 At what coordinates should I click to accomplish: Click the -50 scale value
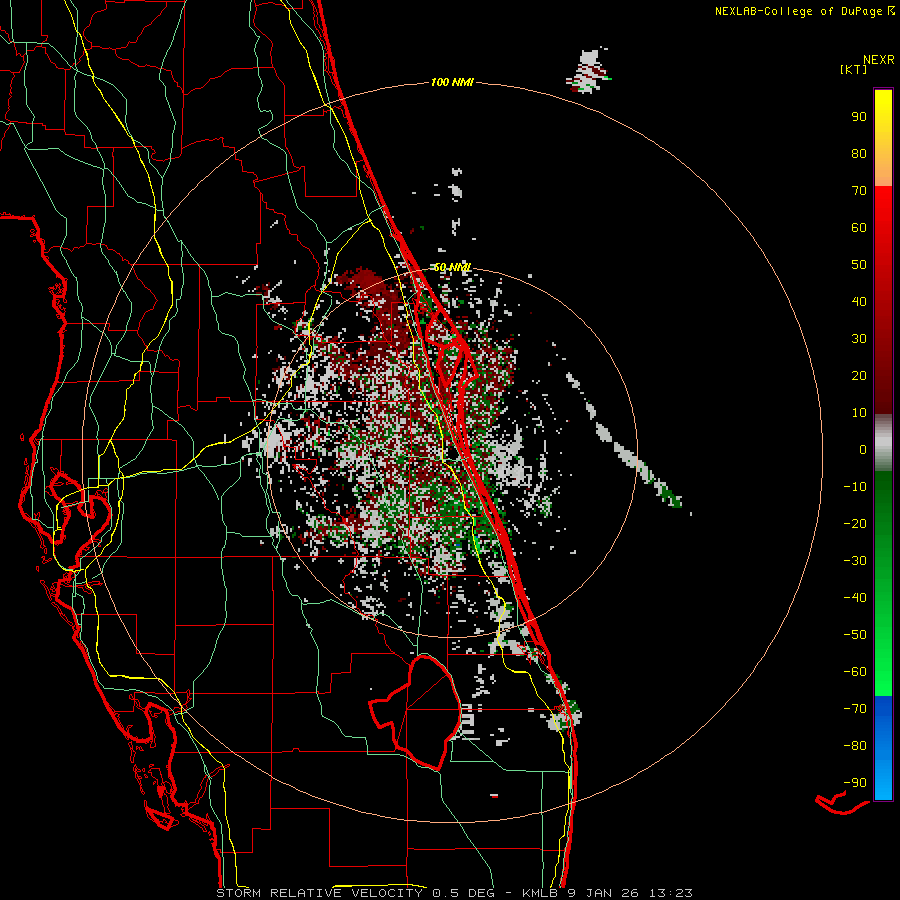point(855,635)
